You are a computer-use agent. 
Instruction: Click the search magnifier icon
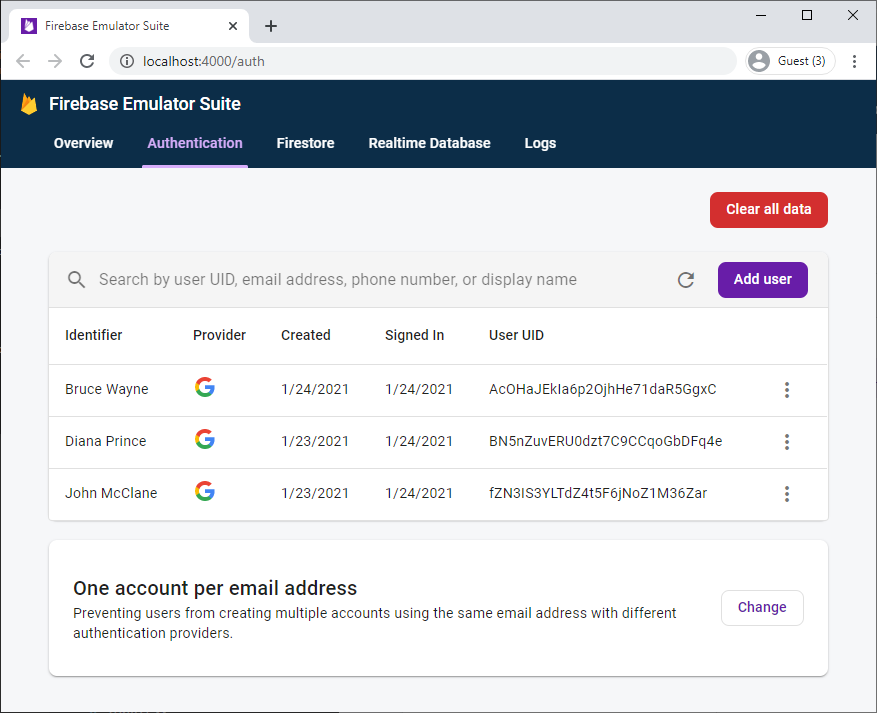click(x=77, y=280)
